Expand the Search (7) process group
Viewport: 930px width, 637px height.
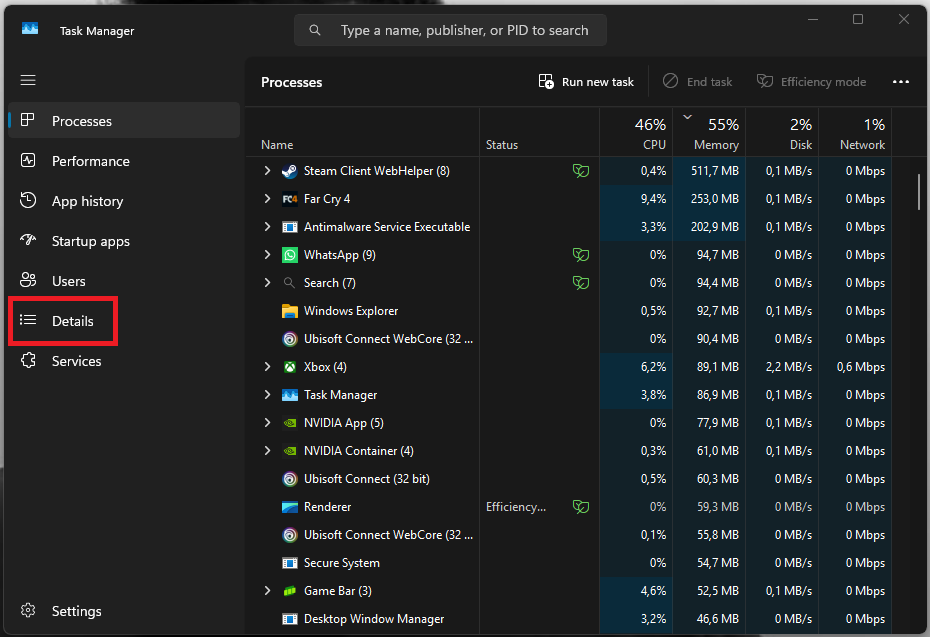pos(267,283)
